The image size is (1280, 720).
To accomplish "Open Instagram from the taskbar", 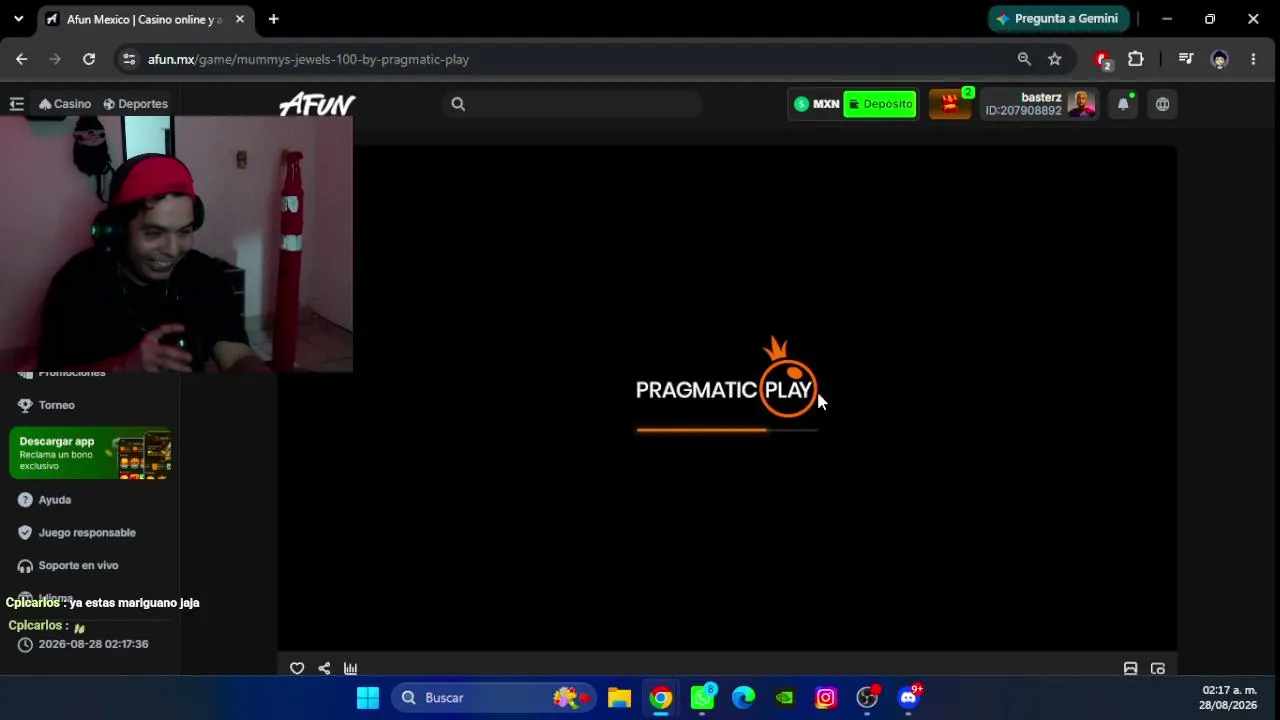I will [826, 697].
